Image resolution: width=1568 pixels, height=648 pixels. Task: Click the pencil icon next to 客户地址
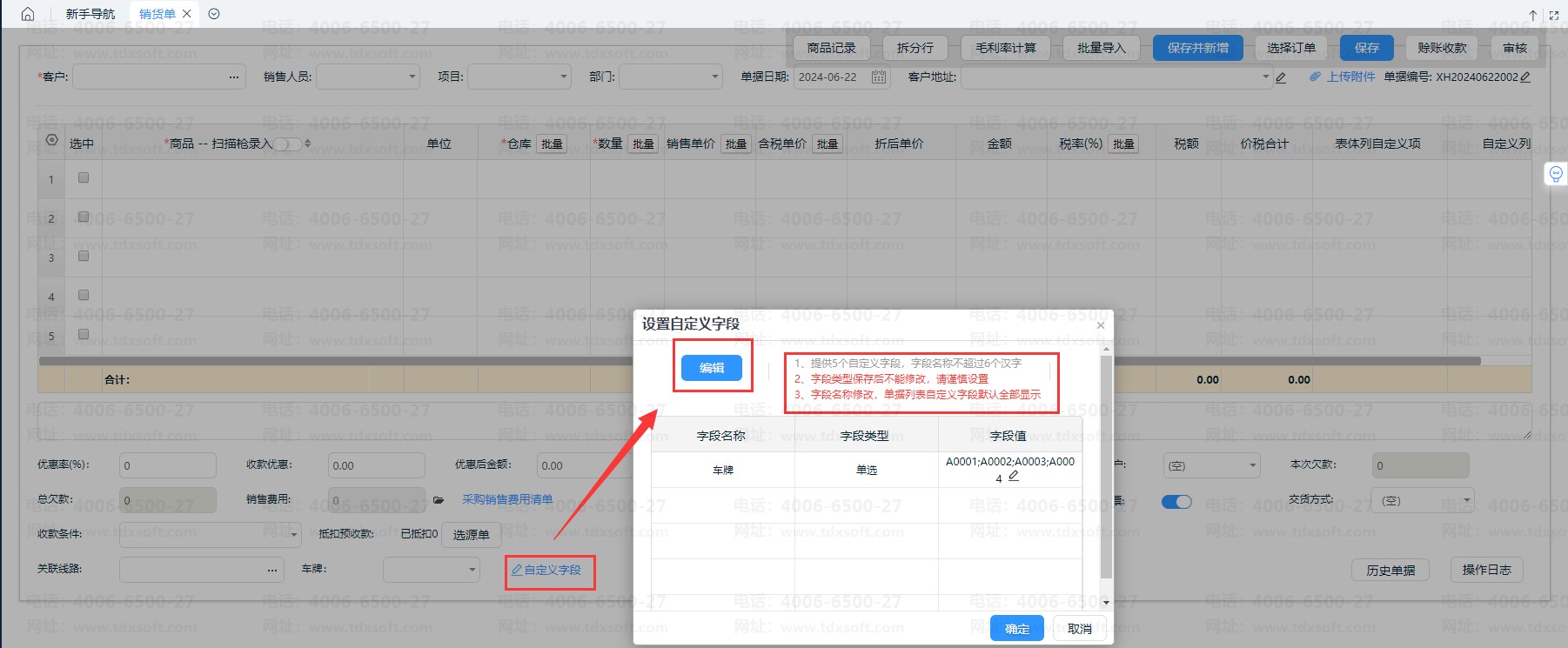point(1281,78)
